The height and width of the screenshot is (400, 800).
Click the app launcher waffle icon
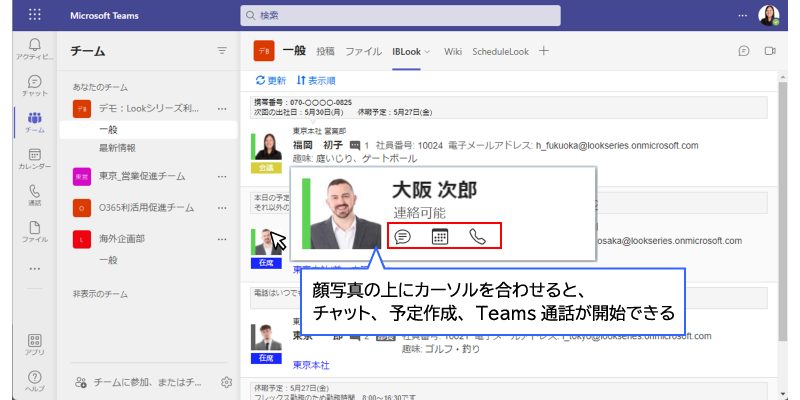coord(34,16)
